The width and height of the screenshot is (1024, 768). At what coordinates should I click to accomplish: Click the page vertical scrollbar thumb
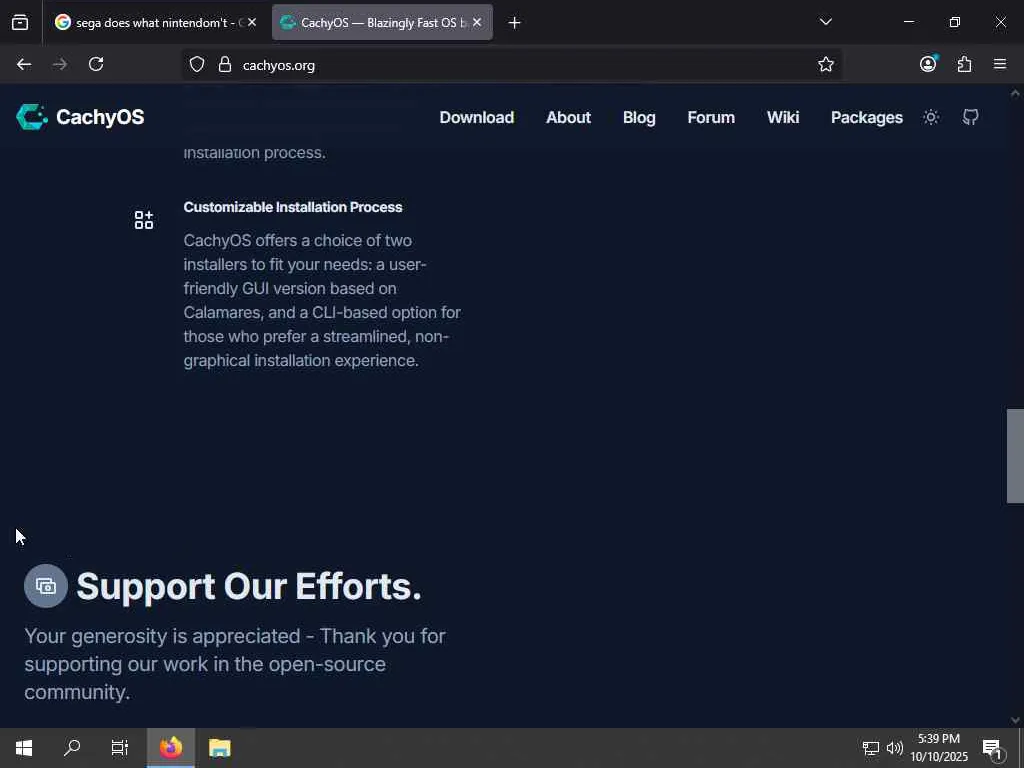click(x=1015, y=456)
